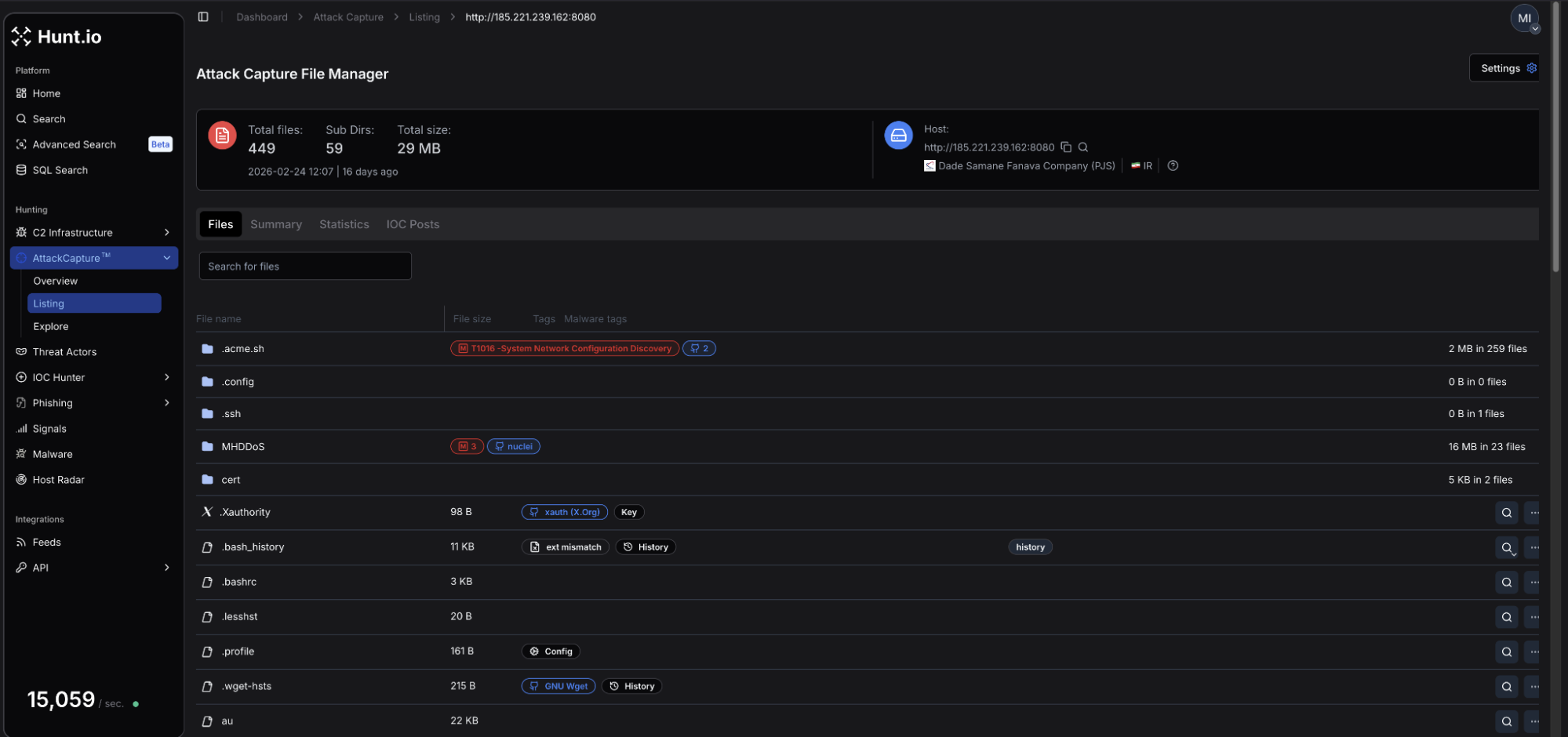Navigate to Dashboard via breadcrumb

click(261, 16)
